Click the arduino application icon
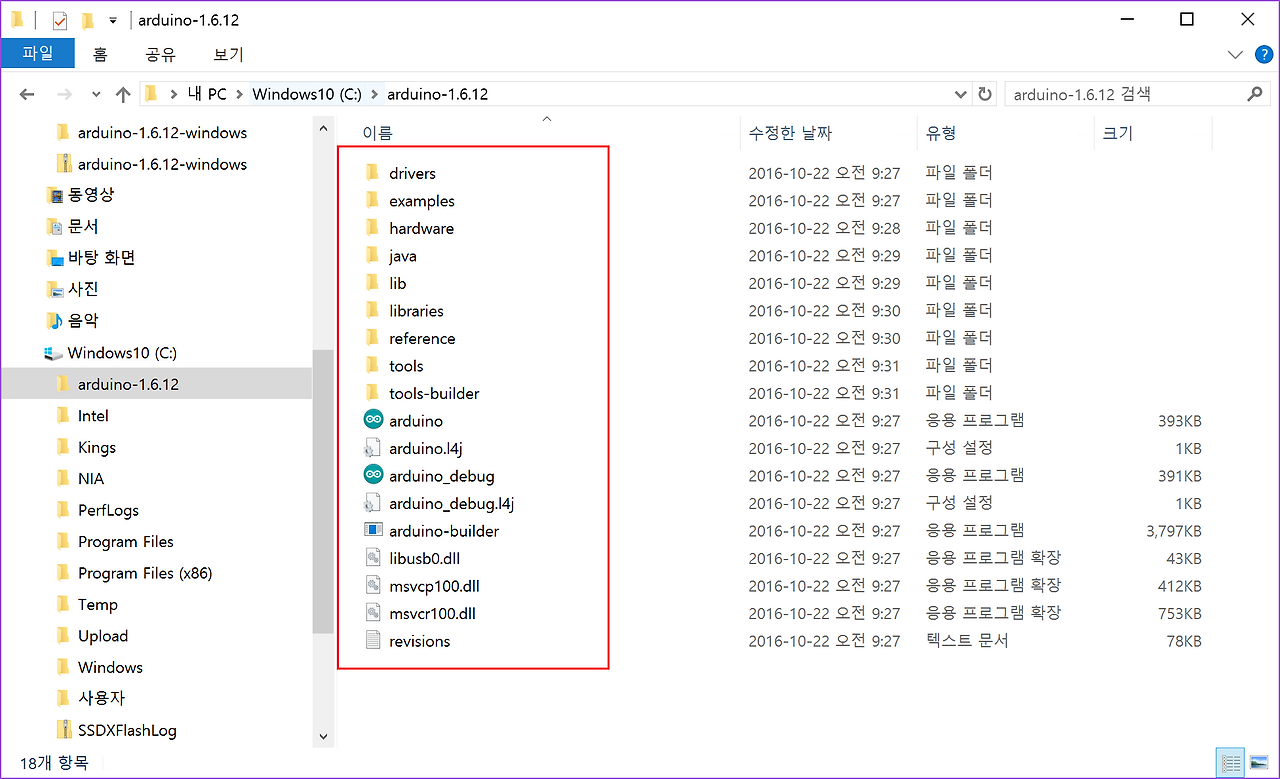Viewport: 1280px width, 779px height. pyautogui.click(x=373, y=421)
